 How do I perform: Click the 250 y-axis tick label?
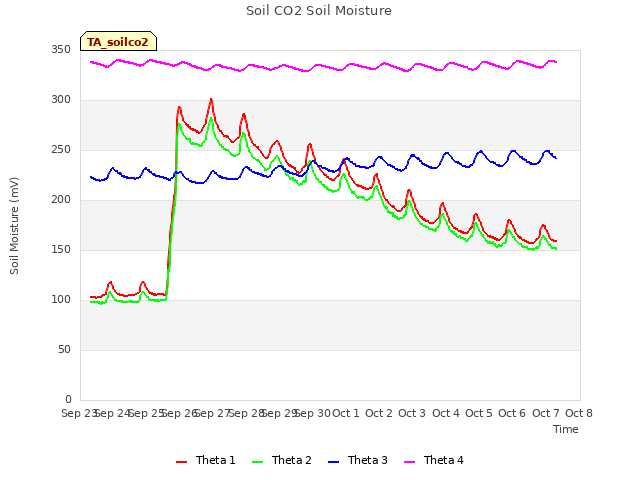(61, 150)
